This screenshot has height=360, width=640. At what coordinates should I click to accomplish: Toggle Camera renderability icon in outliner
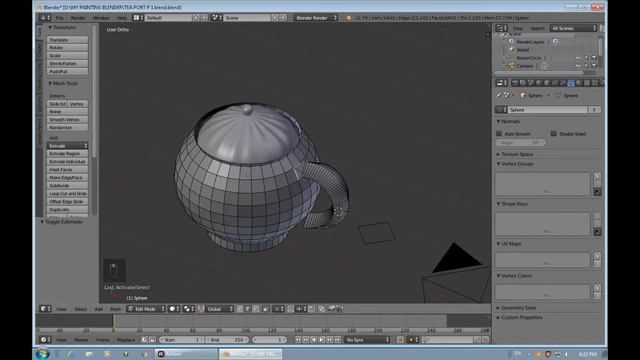click(x=594, y=66)
